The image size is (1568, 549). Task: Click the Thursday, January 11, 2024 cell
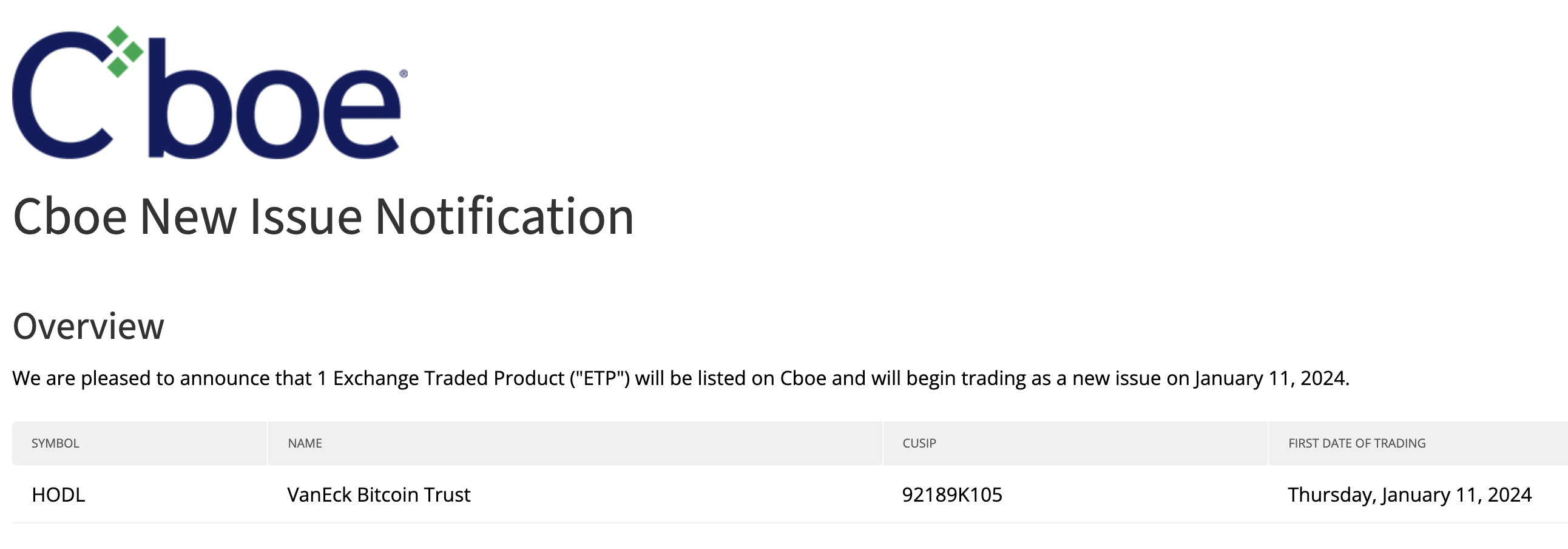(1410, 495)
